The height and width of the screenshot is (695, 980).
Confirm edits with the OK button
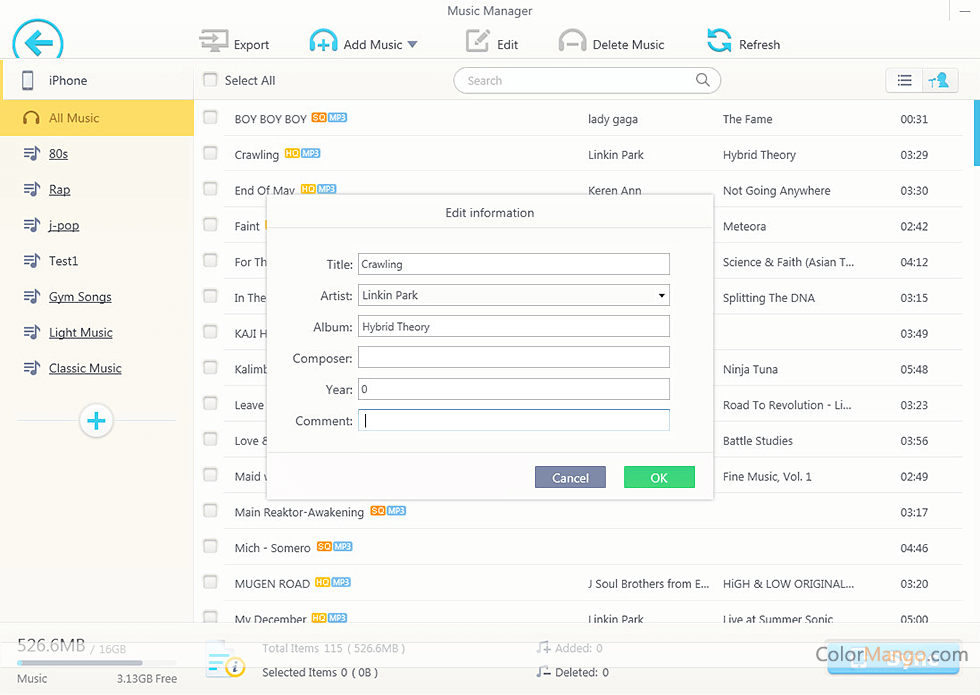tap(658, 478)
